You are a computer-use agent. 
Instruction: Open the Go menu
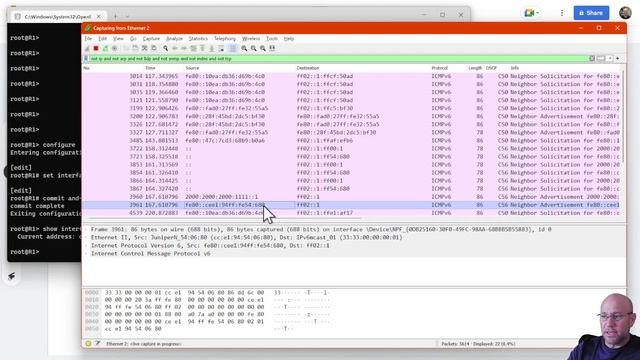[x=133, y=38]
